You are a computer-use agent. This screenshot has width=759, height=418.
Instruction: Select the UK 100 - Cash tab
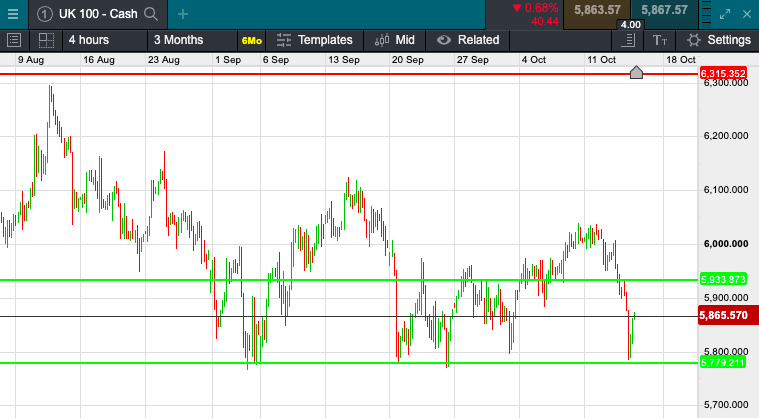[98, 14]
